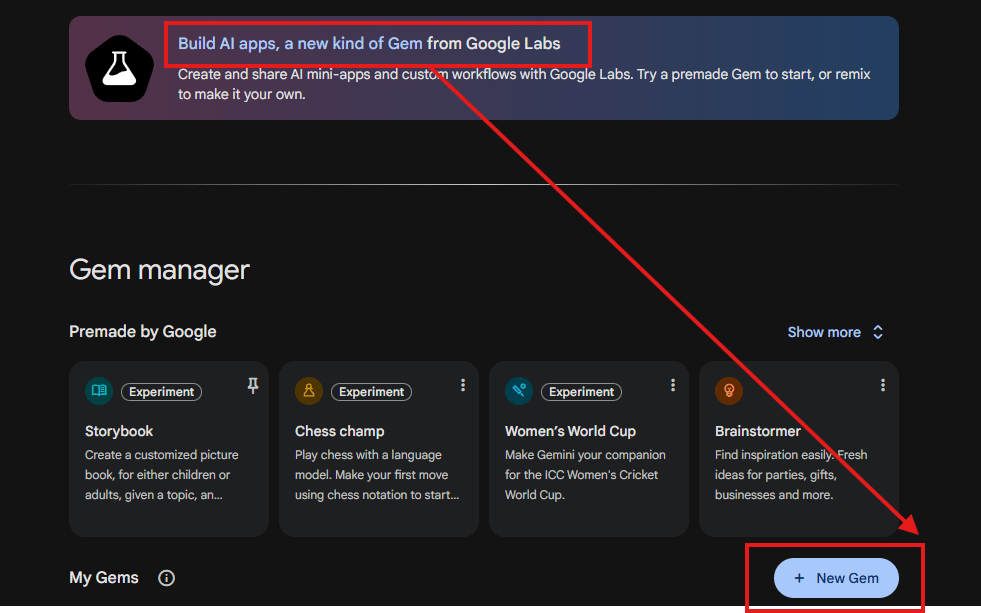The height and width of the screenshot is (613, 981).
Task: Click the Women's World Cup cricket icon
Action: coord(519,391)
